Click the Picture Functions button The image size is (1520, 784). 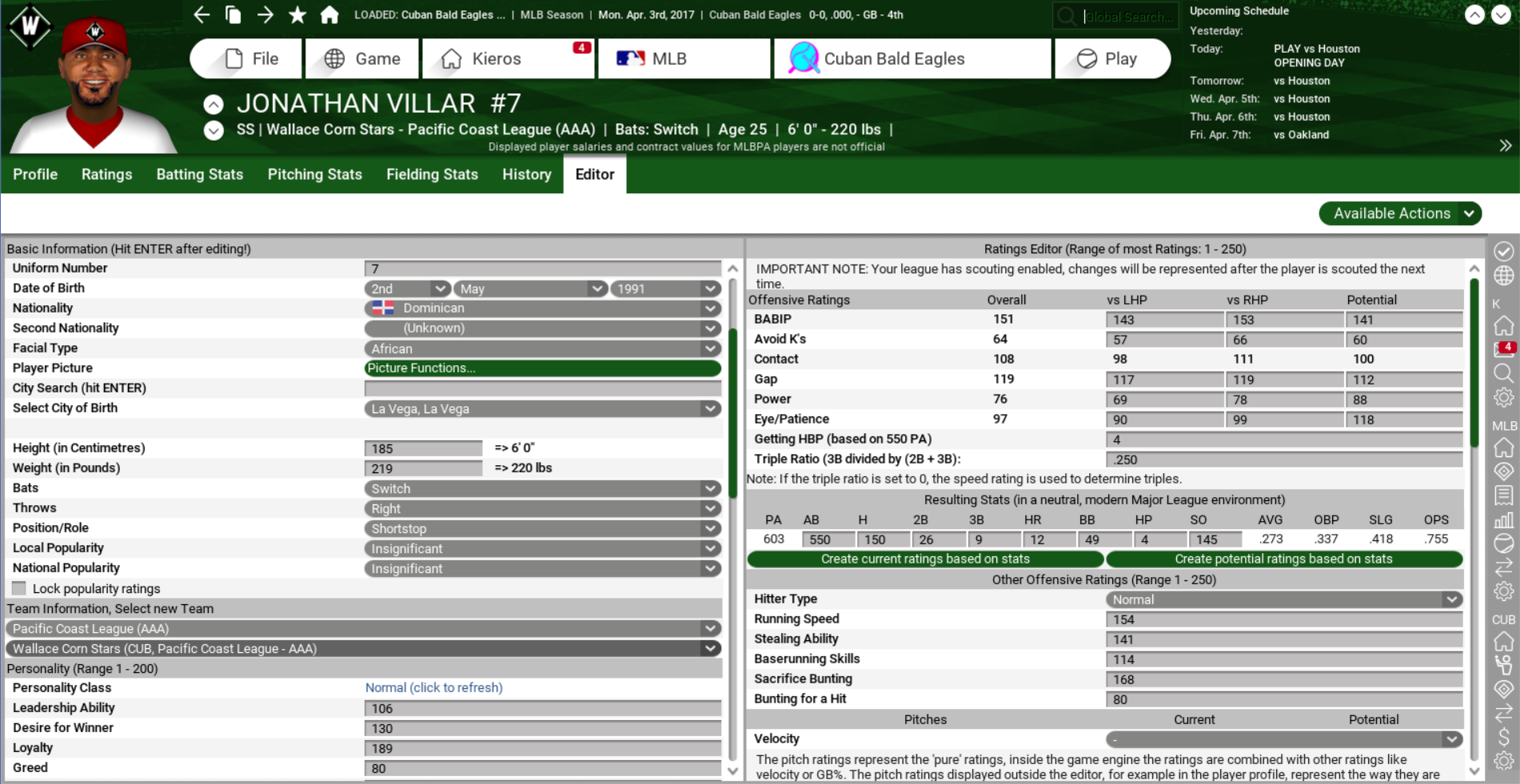click(x=542, y=368)
